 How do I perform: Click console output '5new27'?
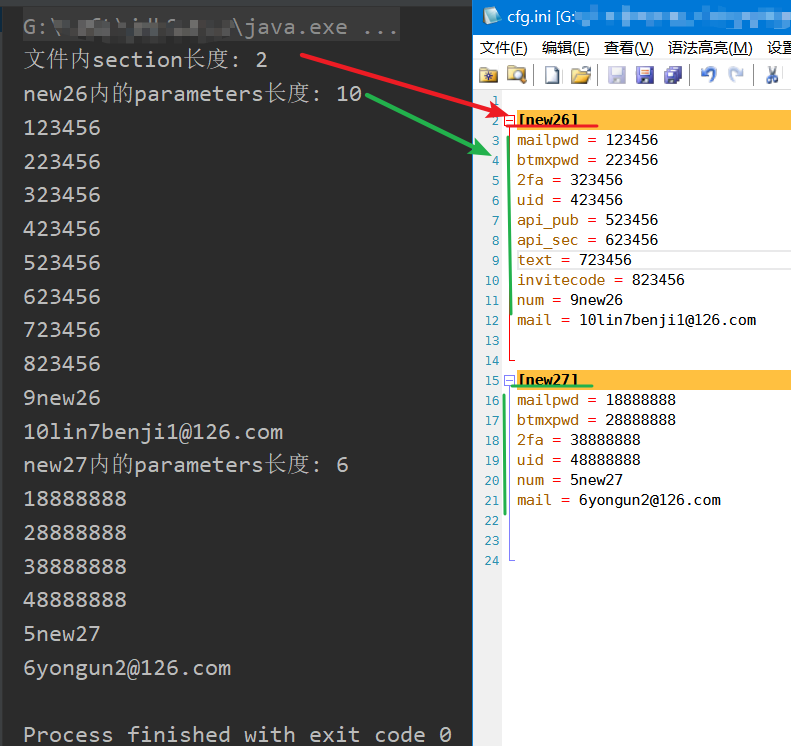pos(62,634)
